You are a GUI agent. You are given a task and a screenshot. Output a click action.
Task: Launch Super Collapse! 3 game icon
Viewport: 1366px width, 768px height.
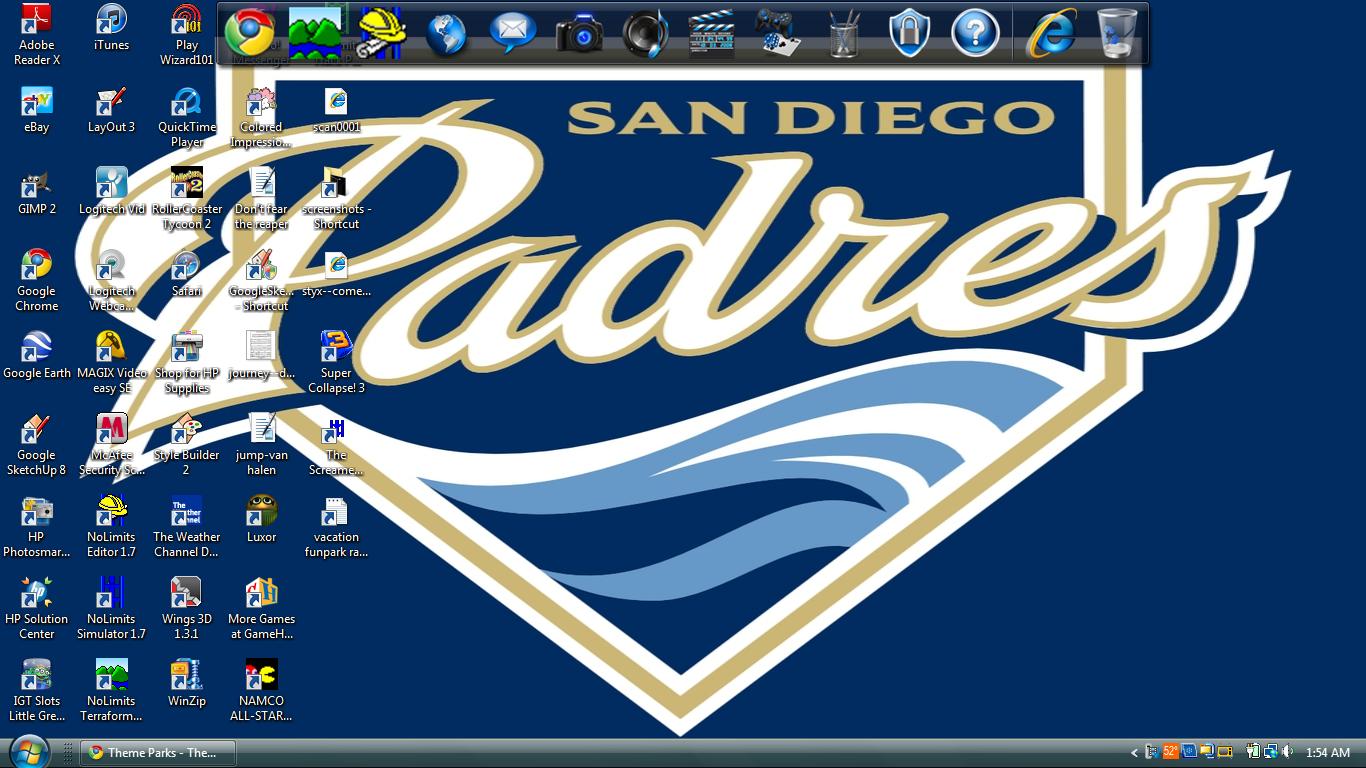[336, 363]
